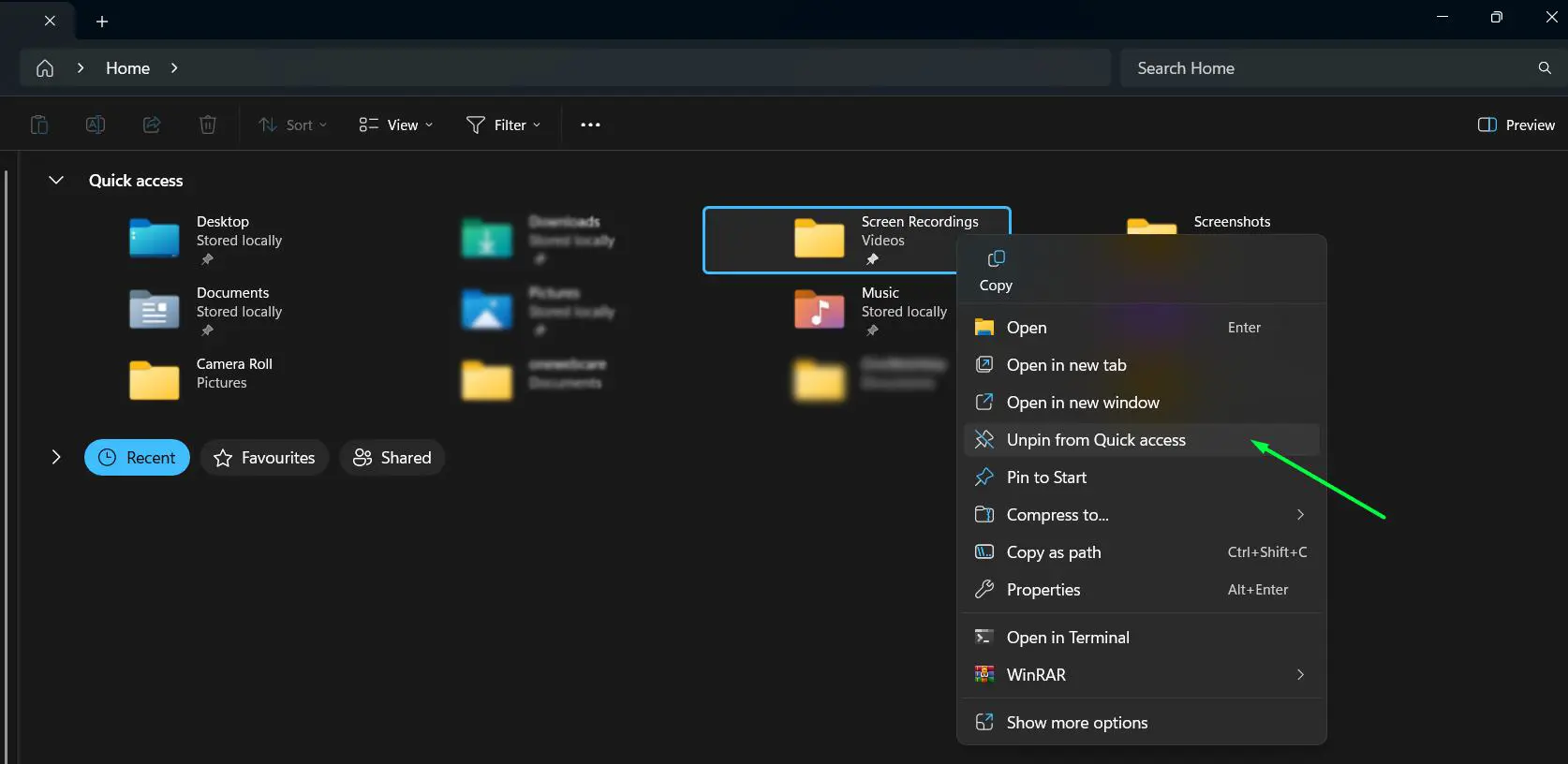
Task: Choose Open in Terminal
Action: coord(1141,638)
